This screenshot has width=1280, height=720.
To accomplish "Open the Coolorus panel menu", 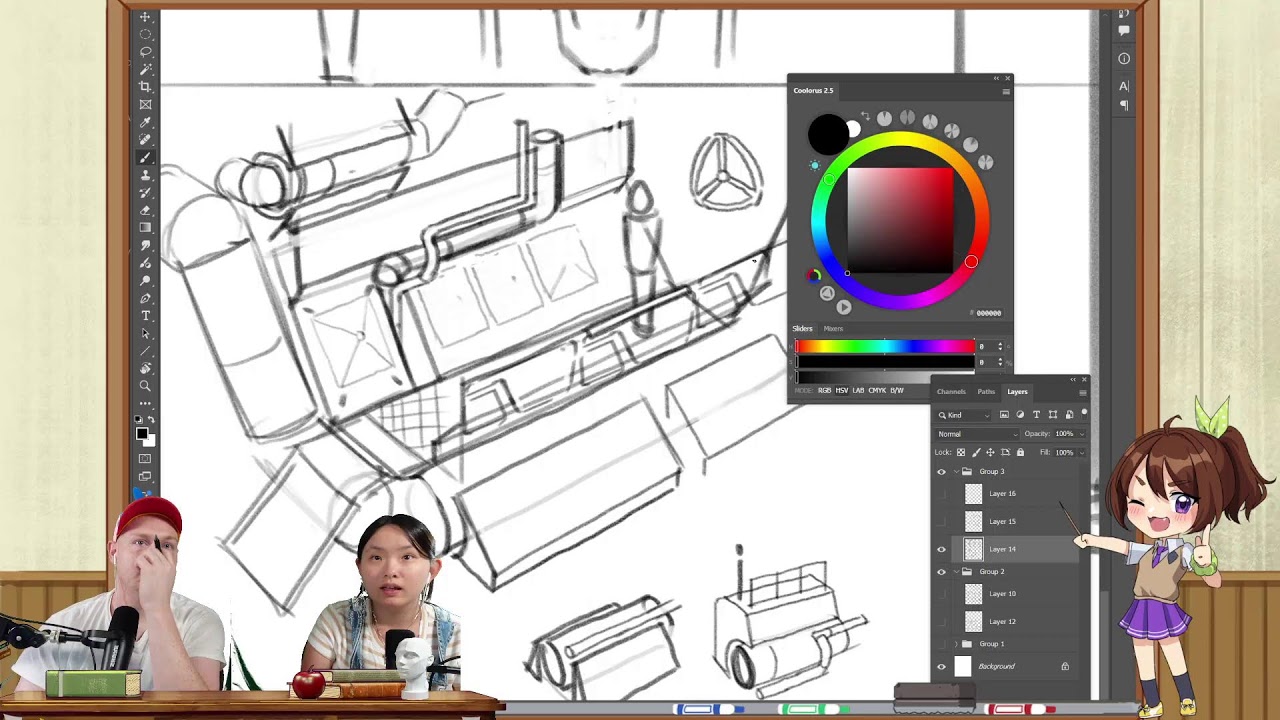I will pyautogui.click(x=1006, y=92).
